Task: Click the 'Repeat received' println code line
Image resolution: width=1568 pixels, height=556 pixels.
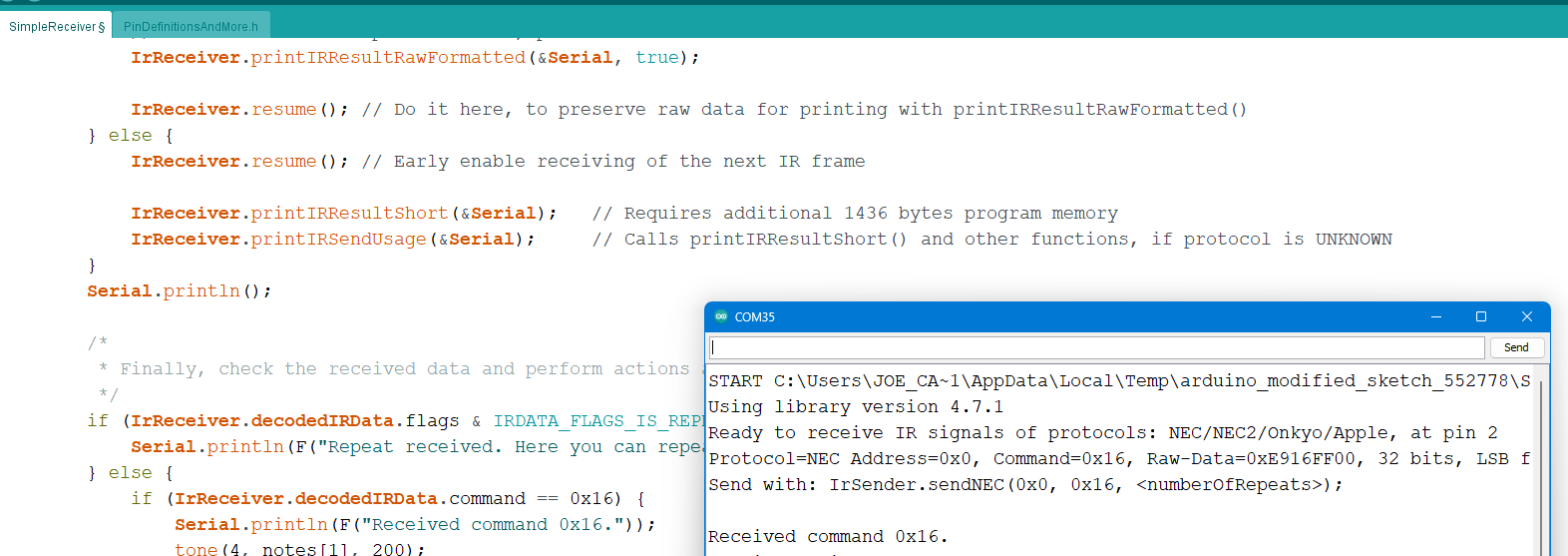Action: click(417, 446)
